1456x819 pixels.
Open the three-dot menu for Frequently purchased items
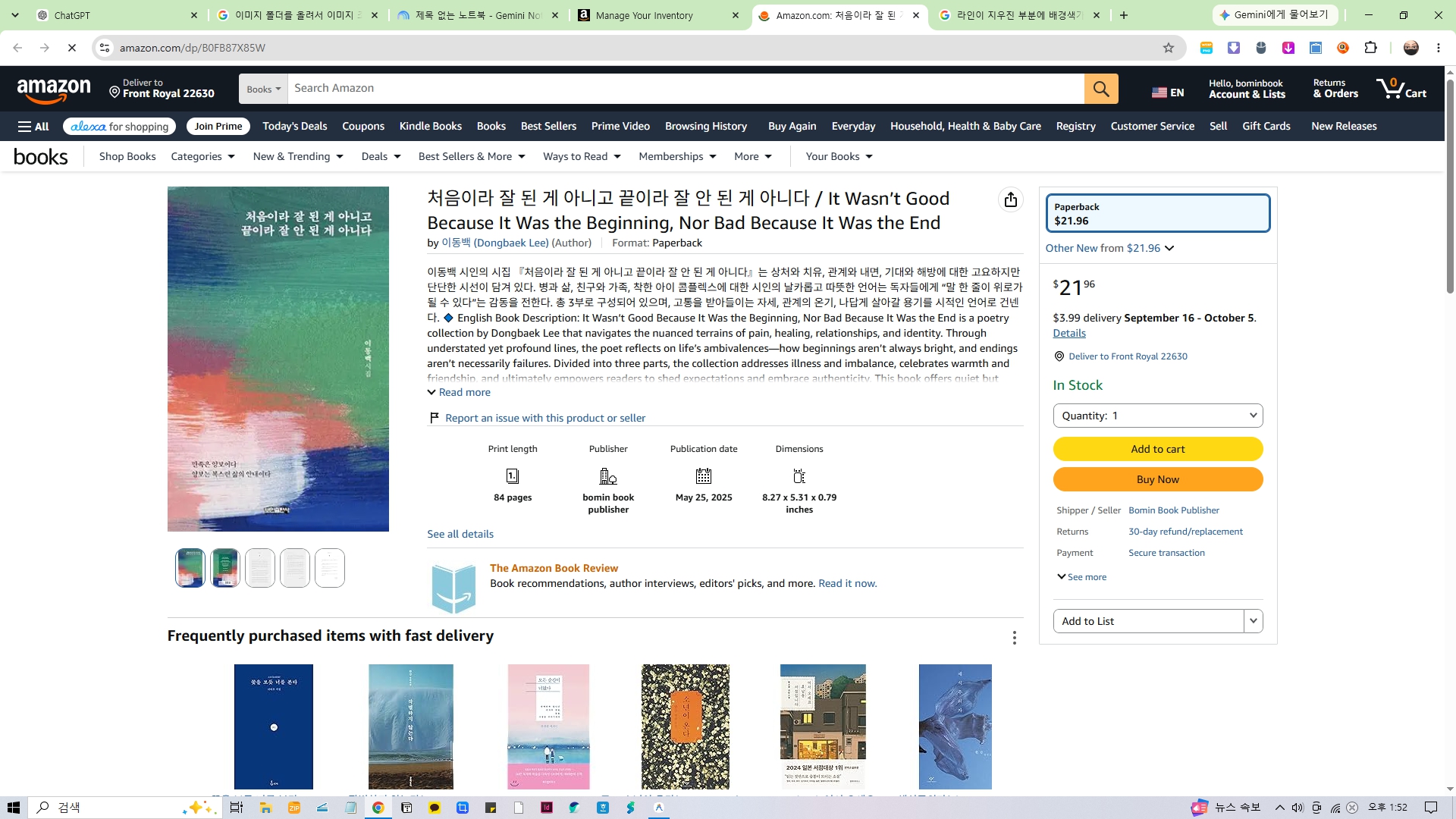(1015, 638)
